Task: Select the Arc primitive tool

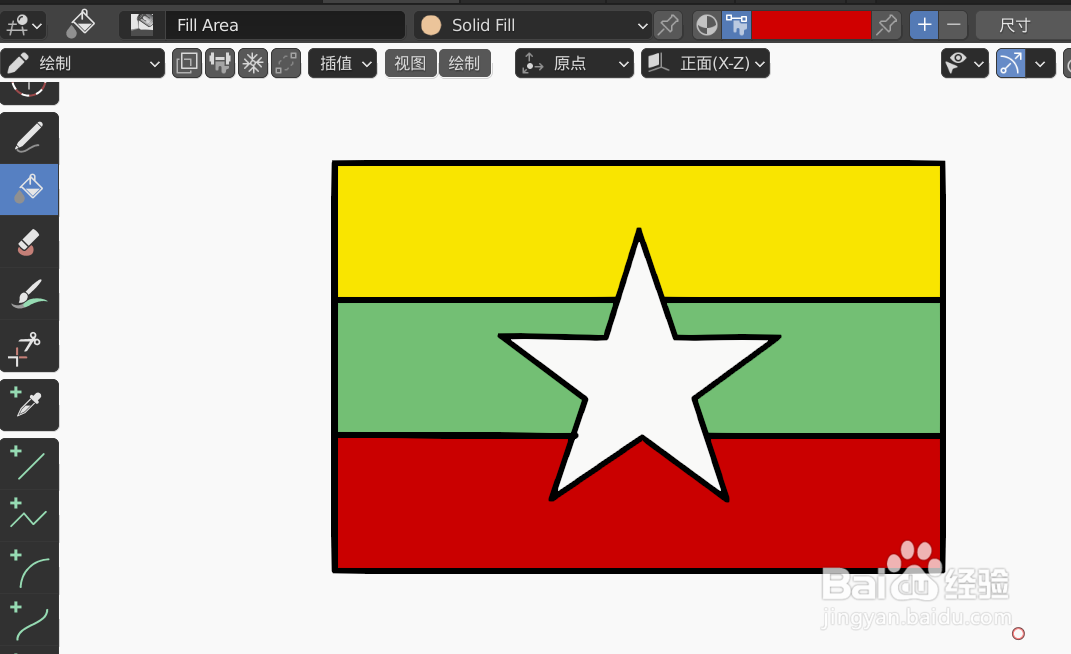Action: [x=29, y=568]
